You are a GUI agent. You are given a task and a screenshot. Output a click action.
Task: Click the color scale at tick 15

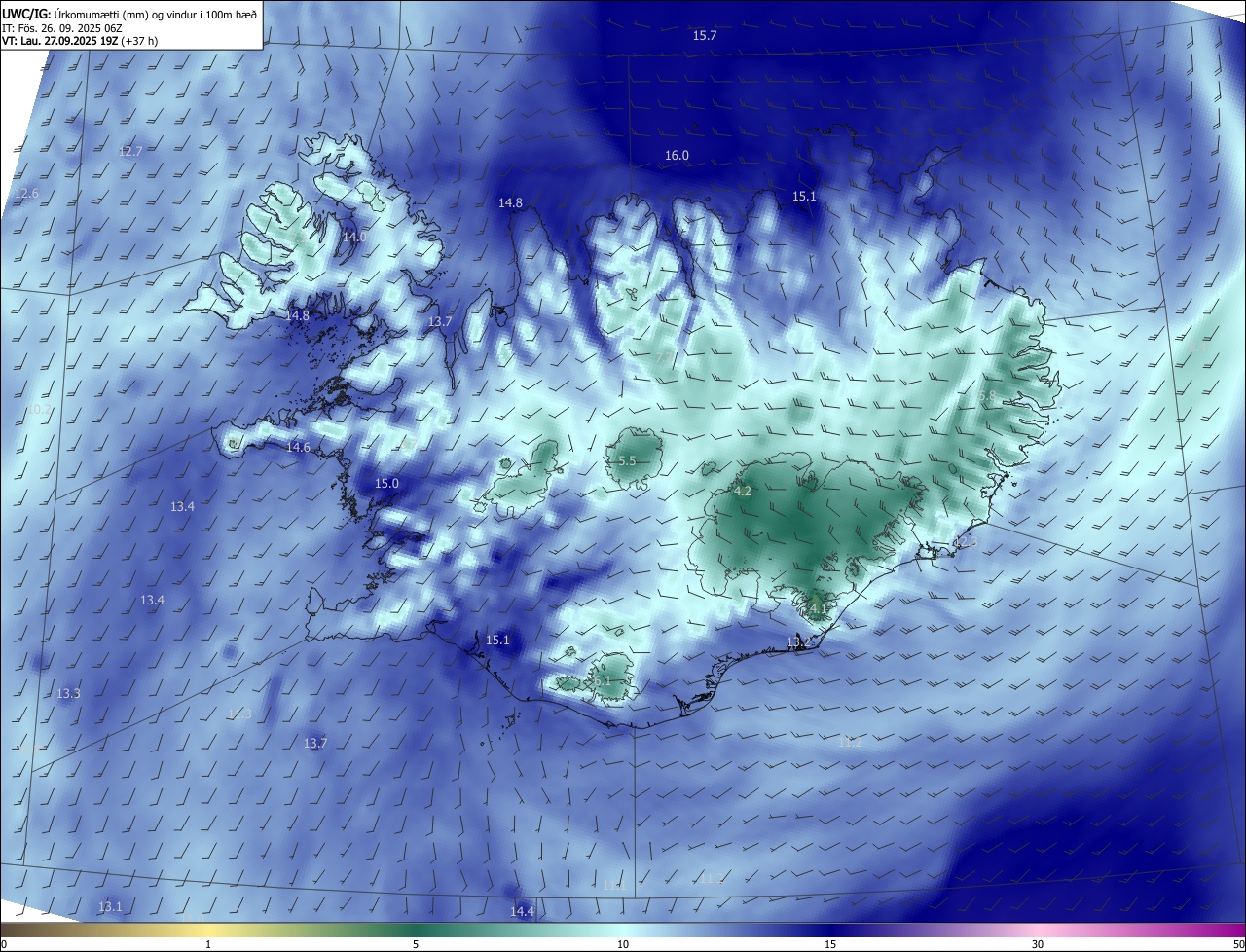[x=830, y=944]
